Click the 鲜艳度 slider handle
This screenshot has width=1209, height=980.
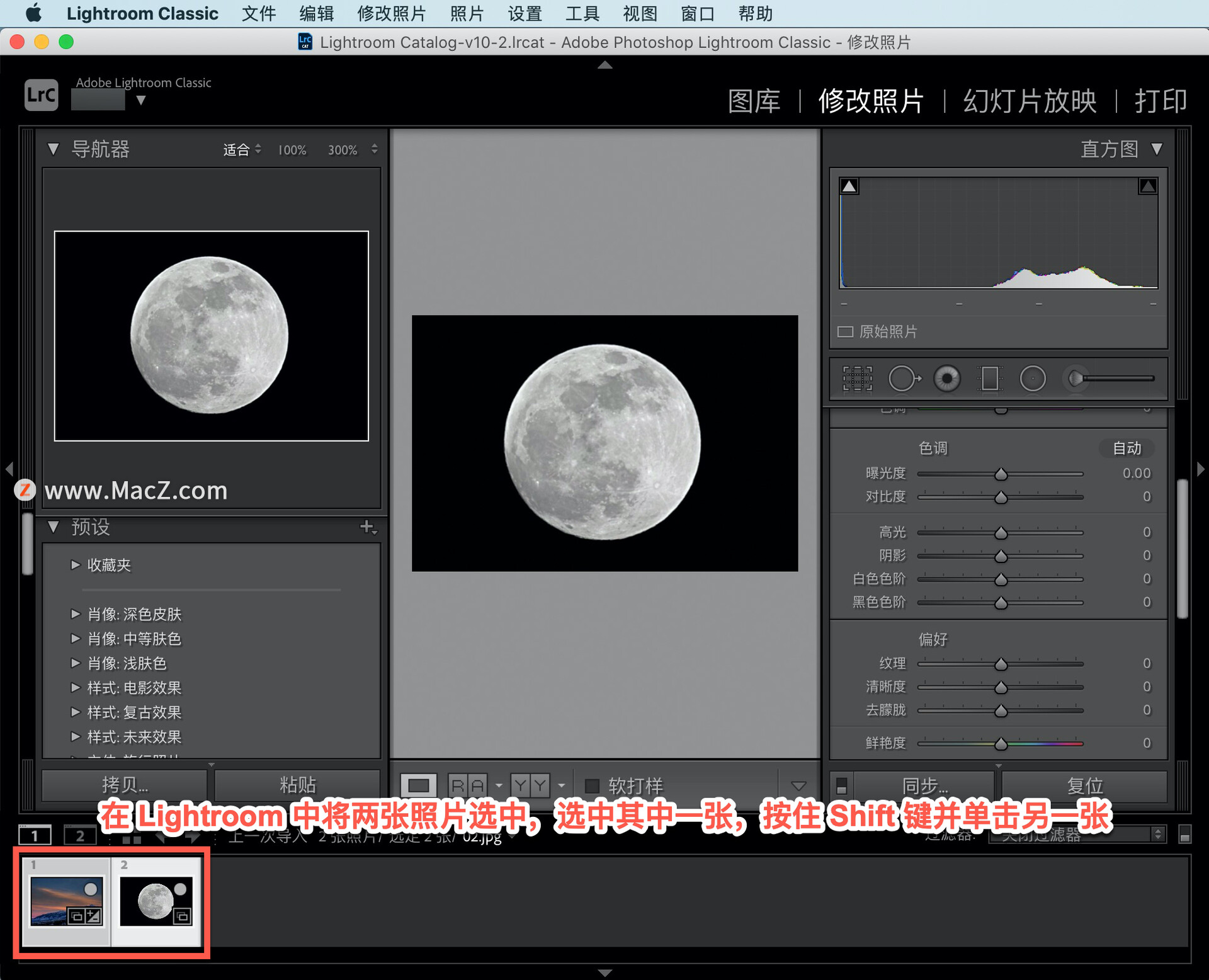click(1001, 744)
